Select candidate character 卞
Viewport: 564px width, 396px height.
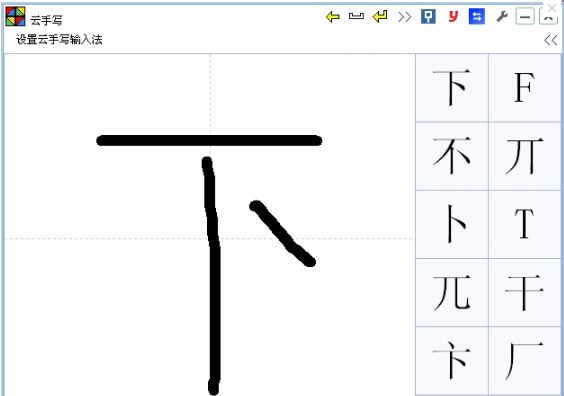(452, 361)
